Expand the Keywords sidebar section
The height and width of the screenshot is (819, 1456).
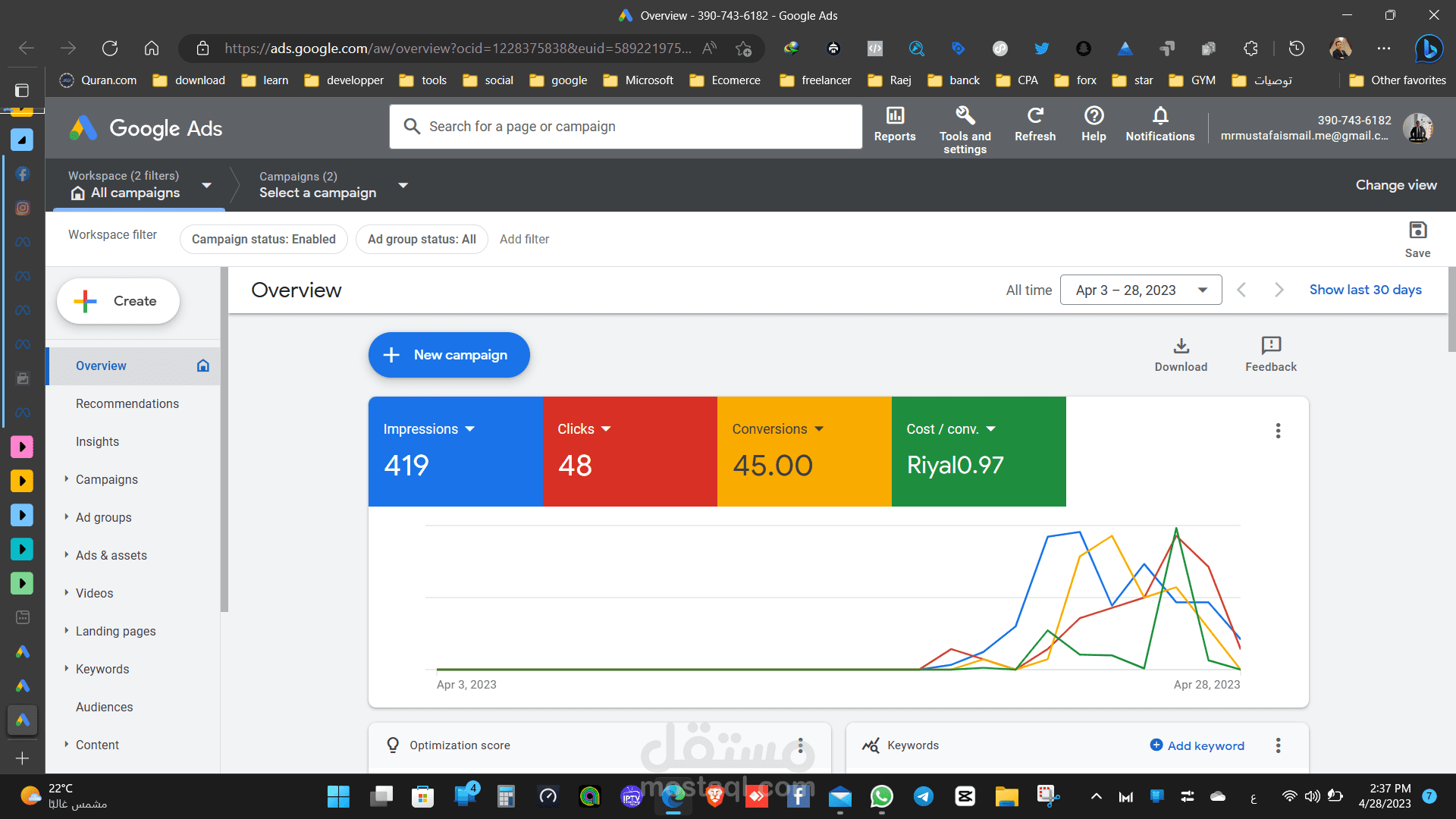point(67,668)
